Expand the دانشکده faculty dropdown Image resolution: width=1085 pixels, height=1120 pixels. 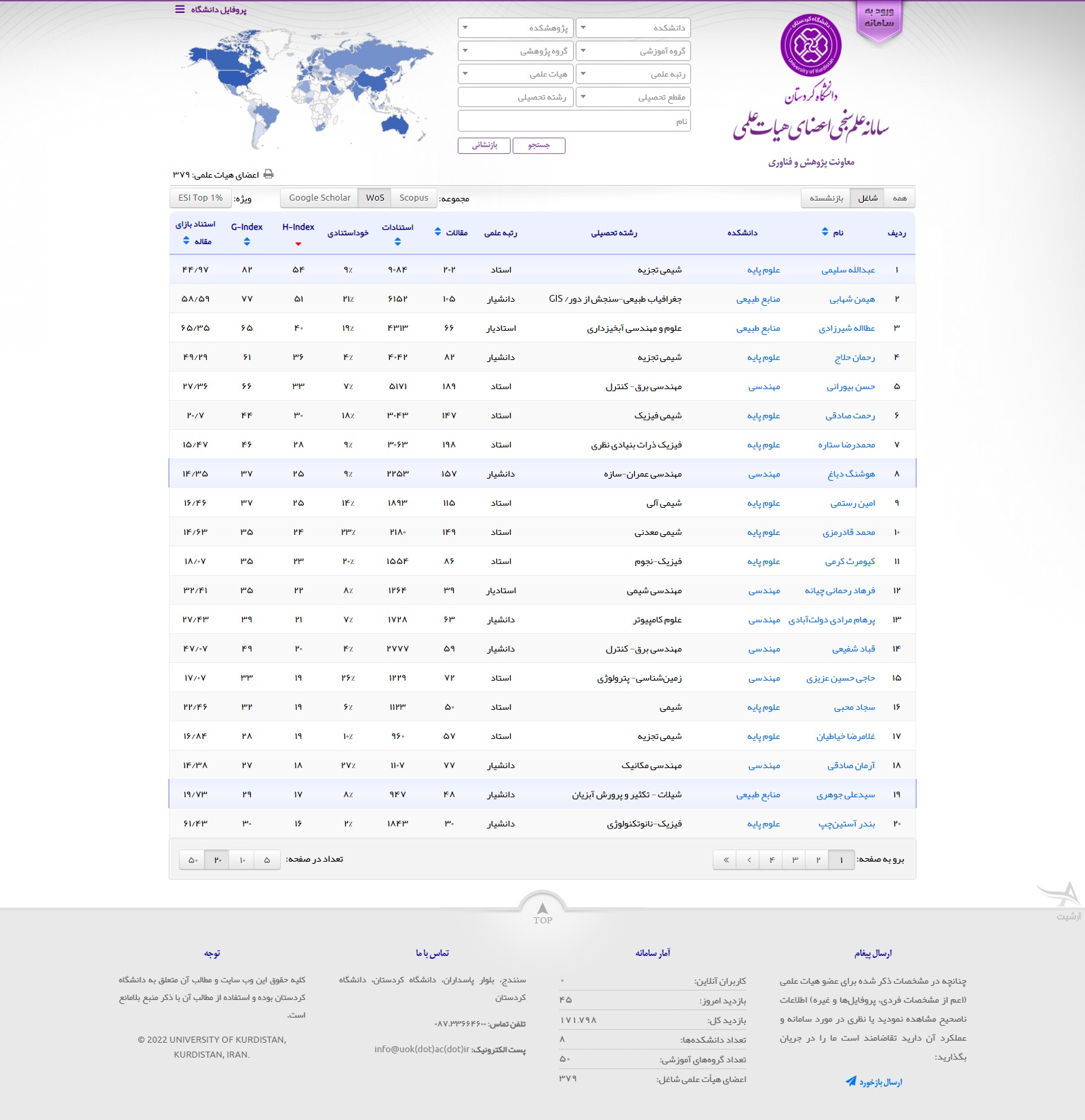[x=633, y=28]
